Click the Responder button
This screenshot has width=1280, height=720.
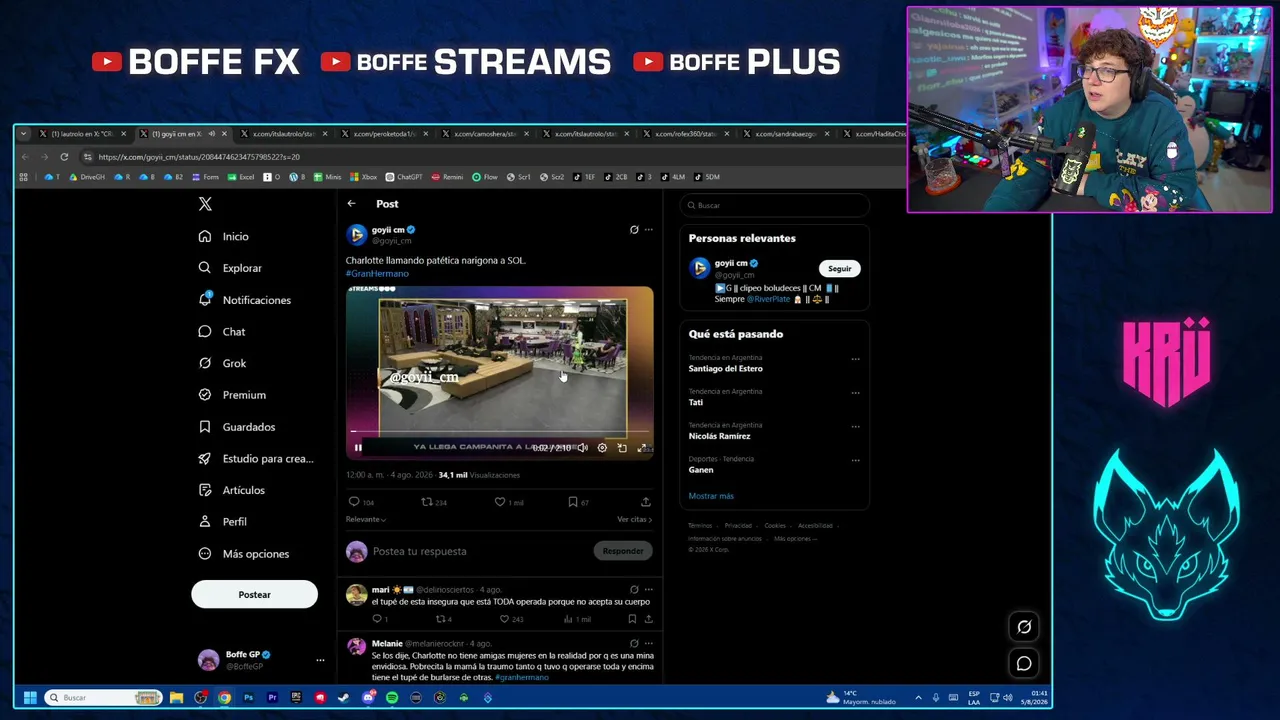click(x=623, y=551)
